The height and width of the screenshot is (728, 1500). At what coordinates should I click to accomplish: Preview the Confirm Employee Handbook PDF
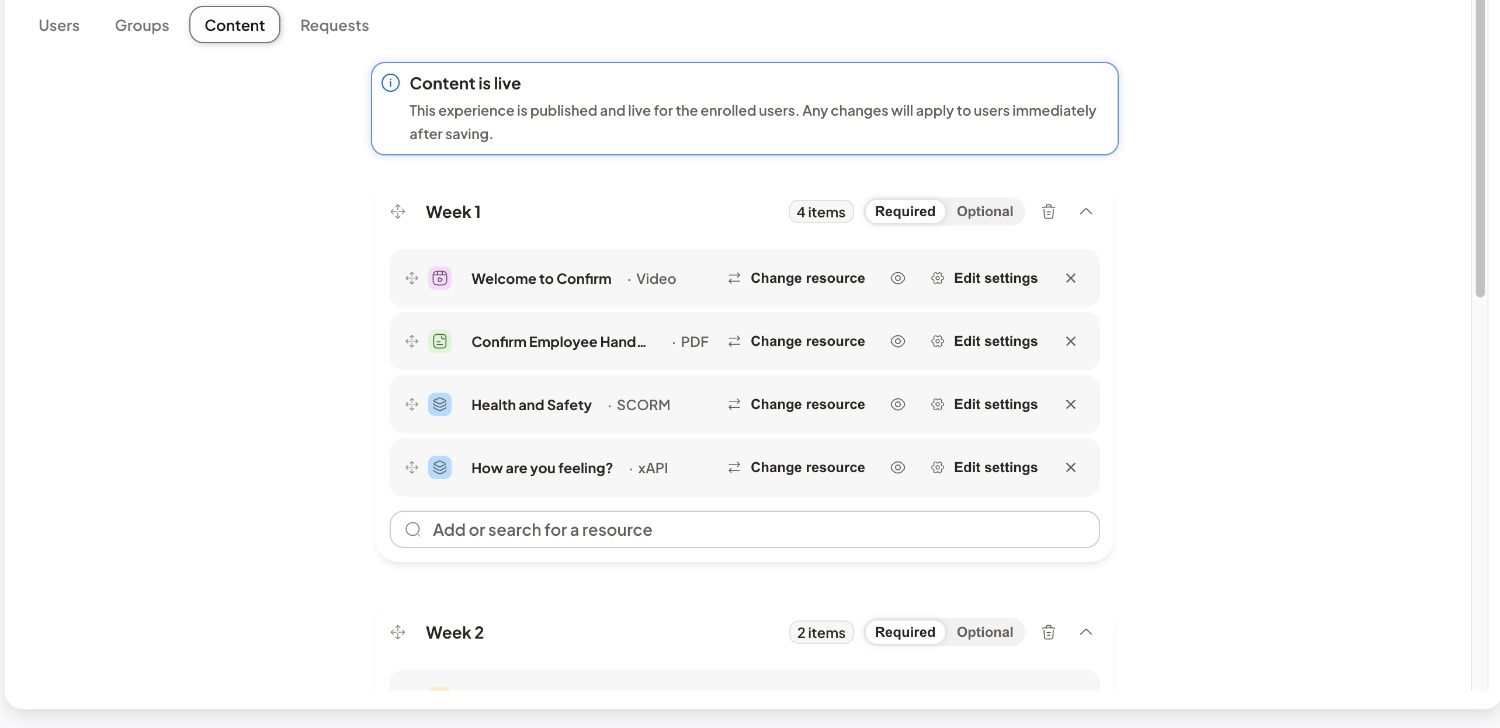(898, 342)
